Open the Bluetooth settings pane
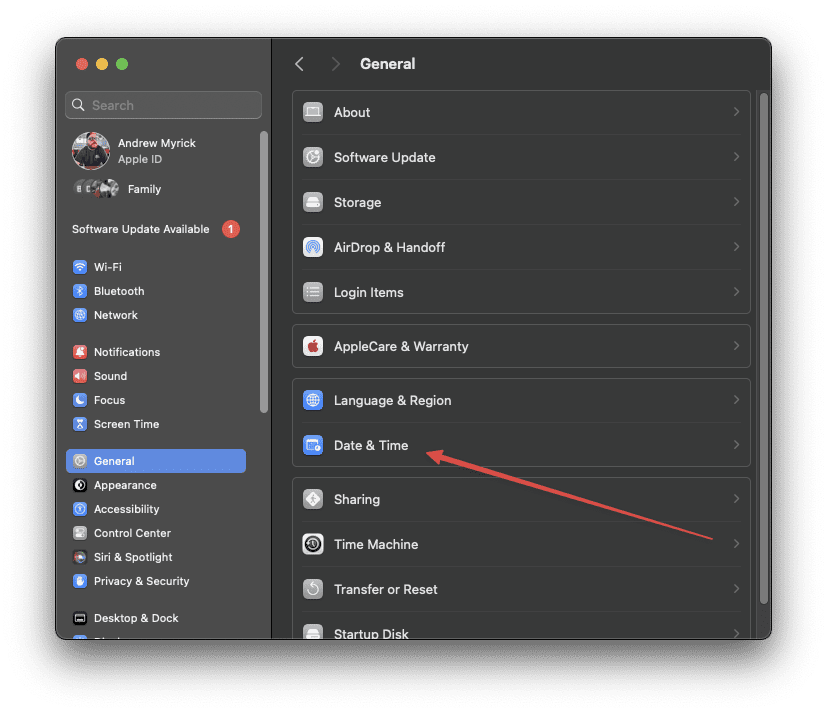 (x=156, y=291)
